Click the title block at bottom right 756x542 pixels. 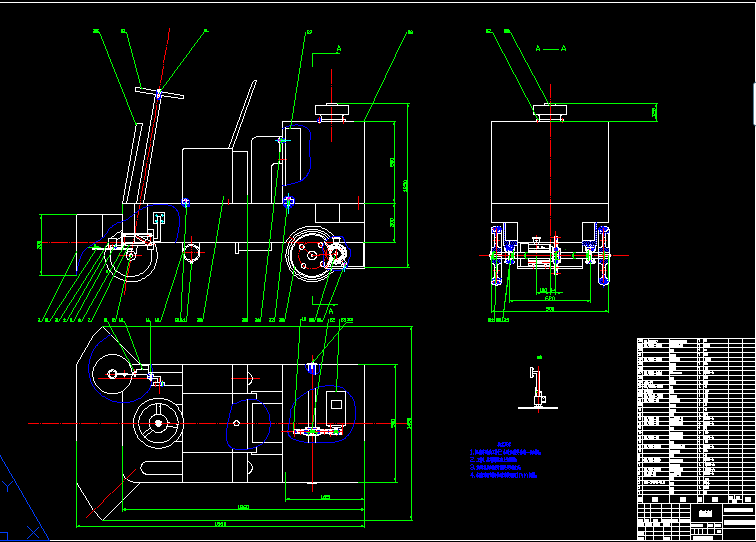click(x=695, y=516)
